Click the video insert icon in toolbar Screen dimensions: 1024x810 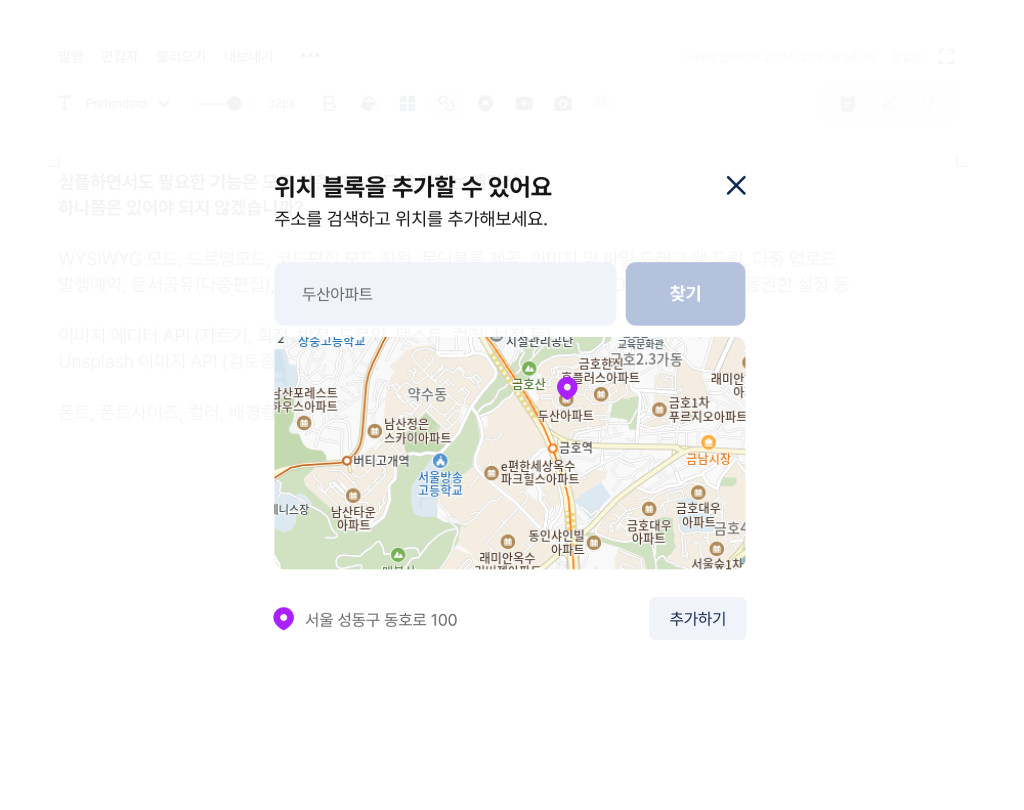coord(524,103)
